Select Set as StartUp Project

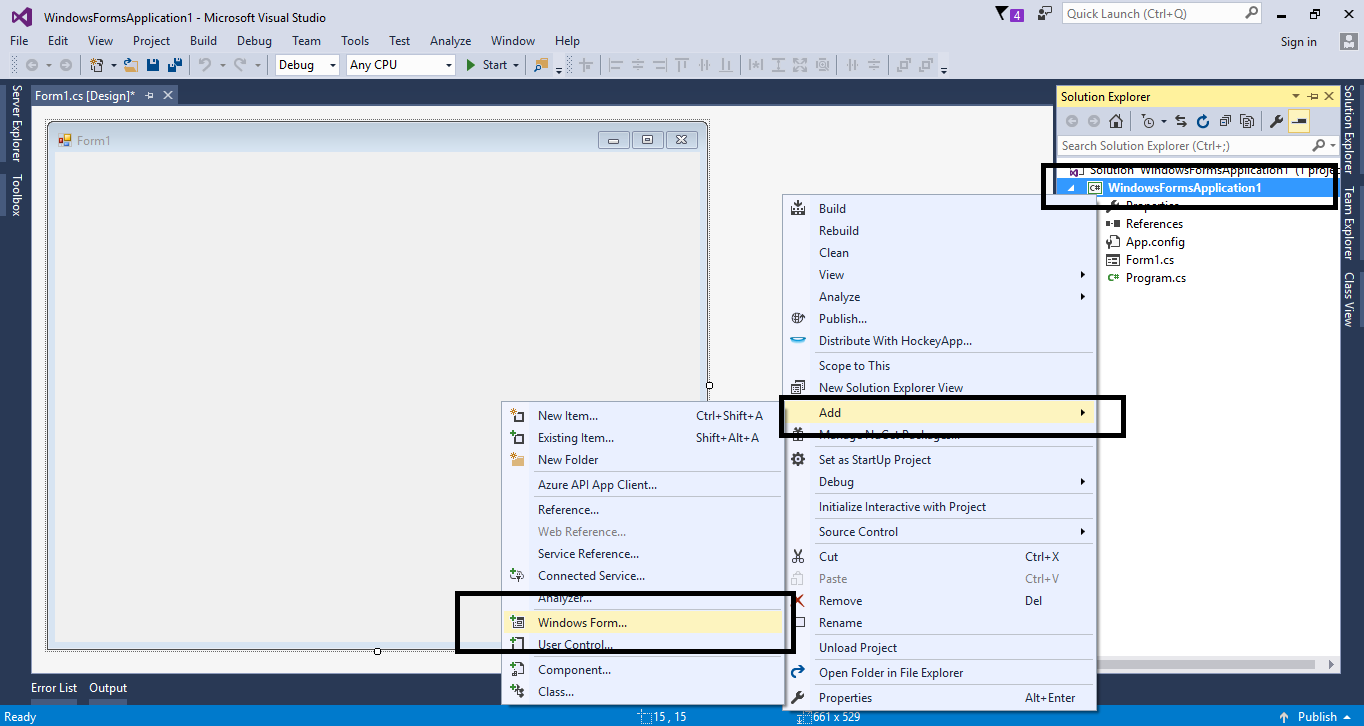point(940,460)
